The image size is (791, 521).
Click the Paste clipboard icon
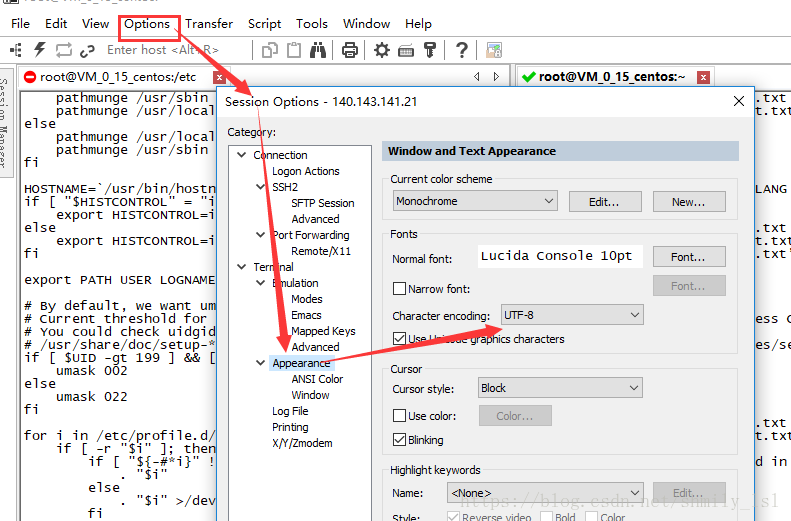click(x=294, y=50)
